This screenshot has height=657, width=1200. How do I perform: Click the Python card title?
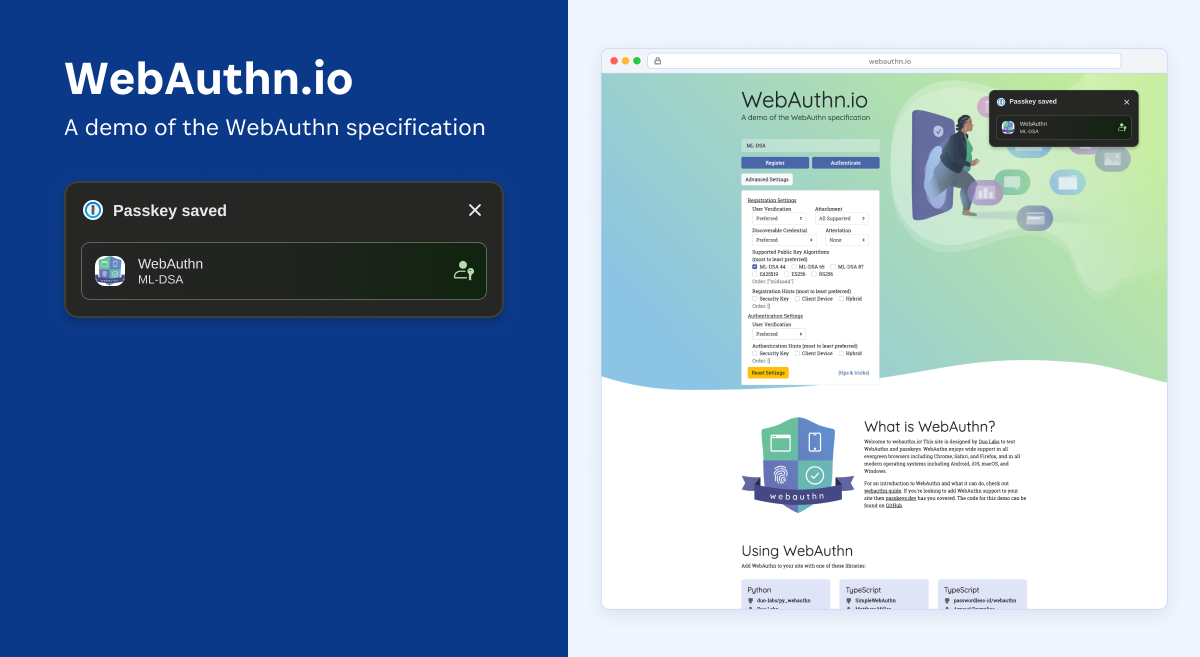click(x=759, y=590)
